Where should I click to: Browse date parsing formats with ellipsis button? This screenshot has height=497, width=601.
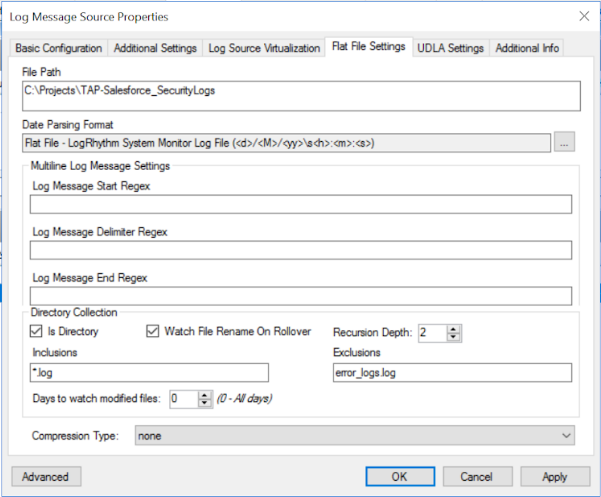[566, 142]
